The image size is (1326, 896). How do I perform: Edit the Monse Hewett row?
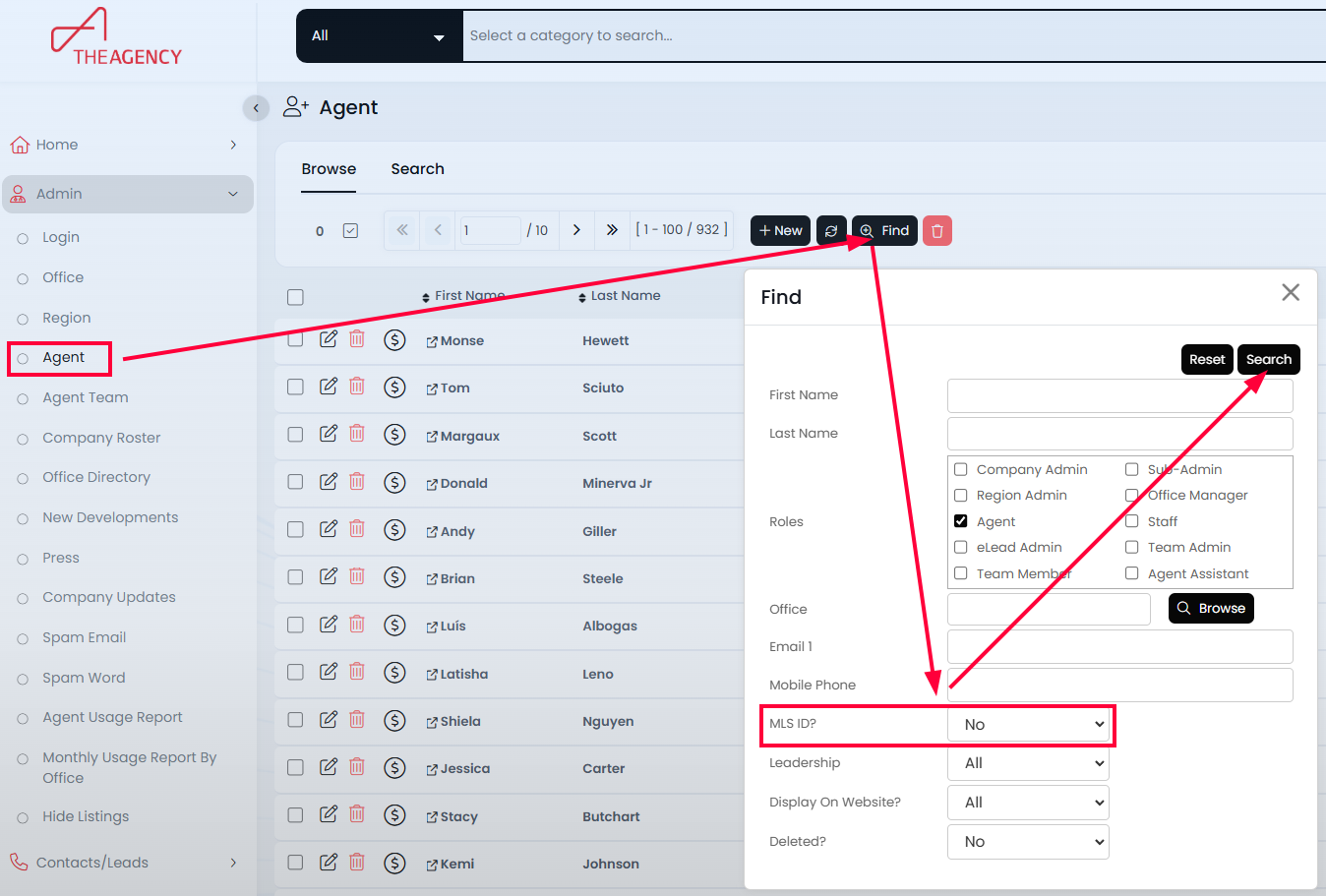pyautogui.click(x=329, y=339)
